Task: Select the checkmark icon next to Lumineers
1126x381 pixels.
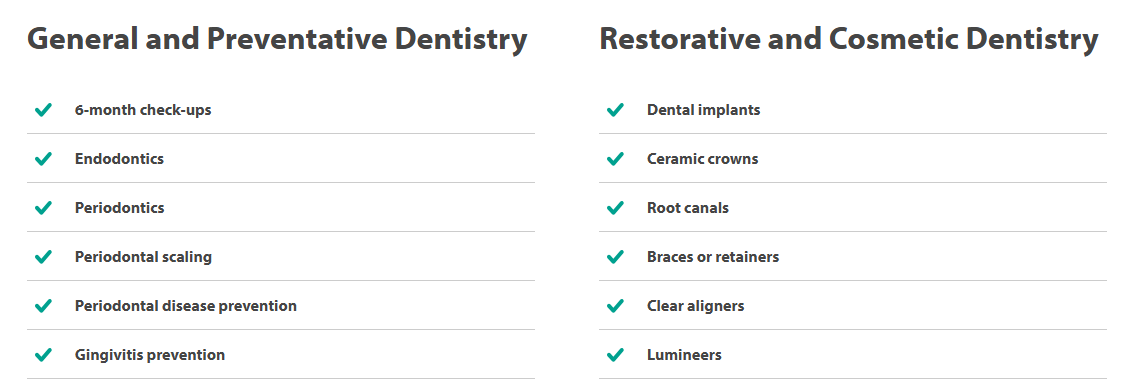Action: click(615, 354)
